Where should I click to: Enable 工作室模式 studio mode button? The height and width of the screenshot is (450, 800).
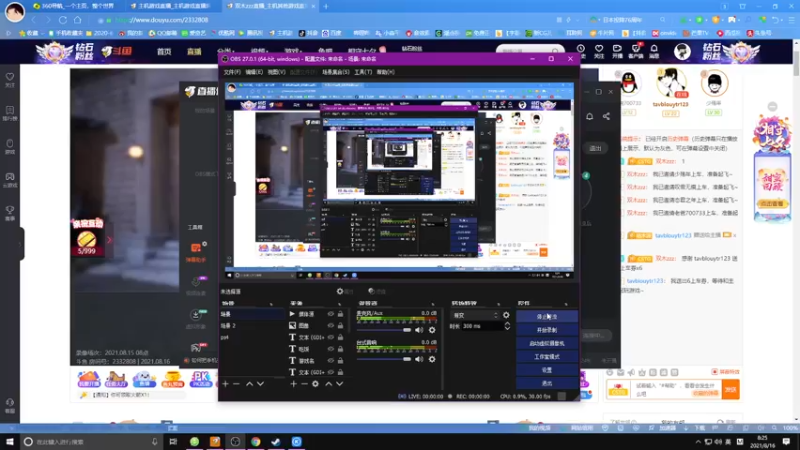click(x=547, y=357)
